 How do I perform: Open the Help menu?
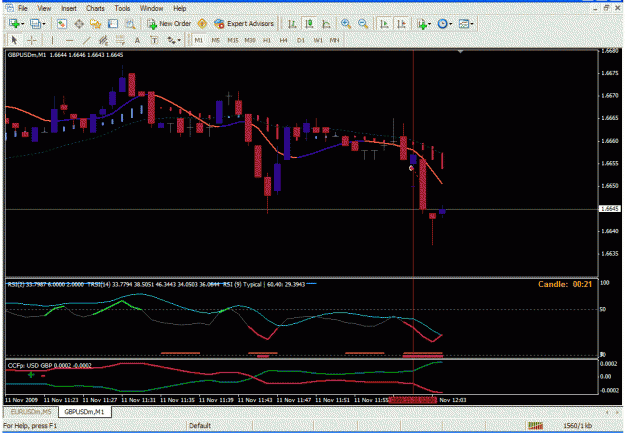179,8
